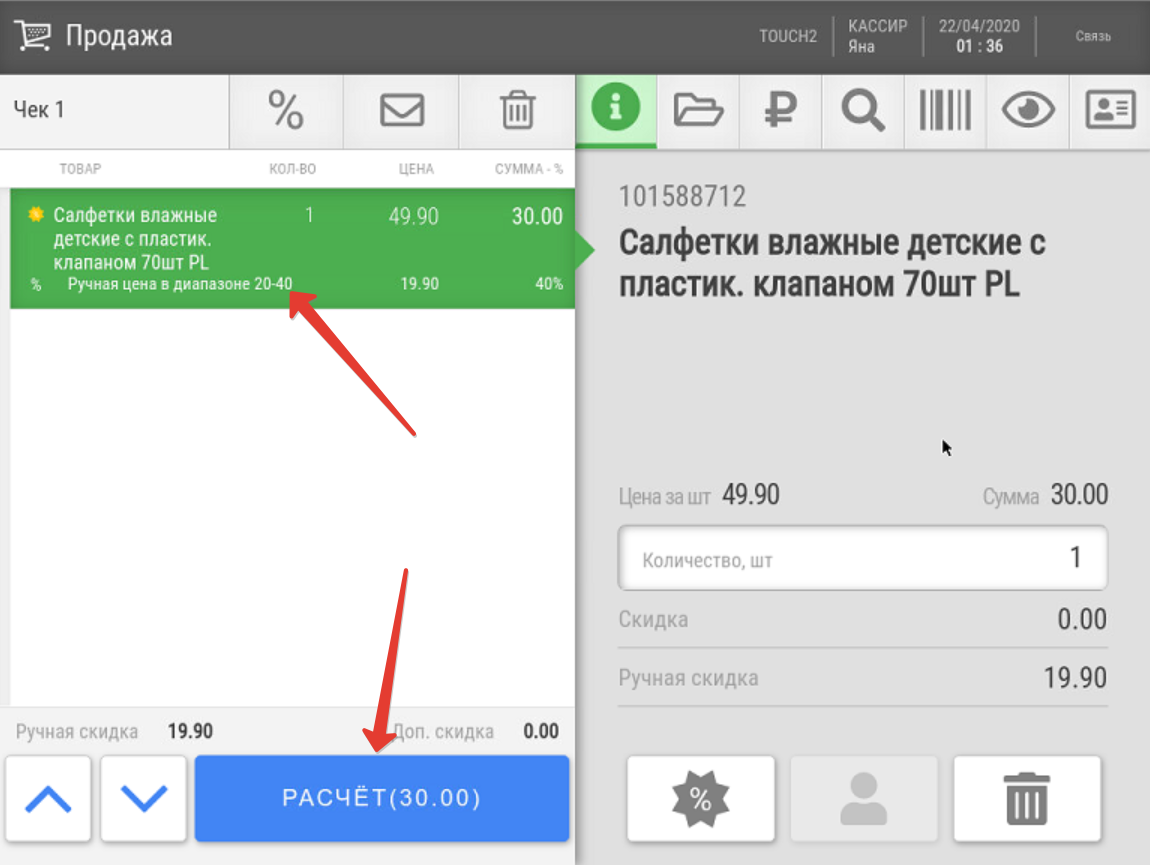
Task: Click the date 22/04/2020 display
Action: click(x=979, y=26)
